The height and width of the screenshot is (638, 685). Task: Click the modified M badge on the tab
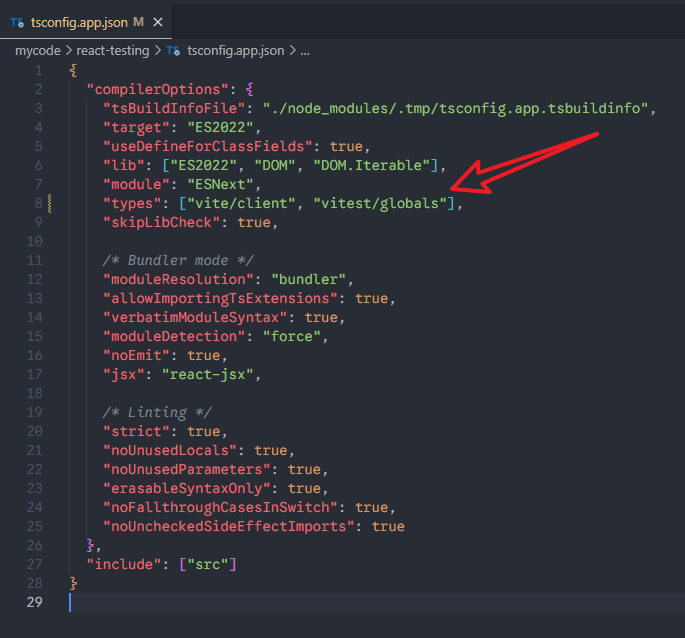pos(138,22)
